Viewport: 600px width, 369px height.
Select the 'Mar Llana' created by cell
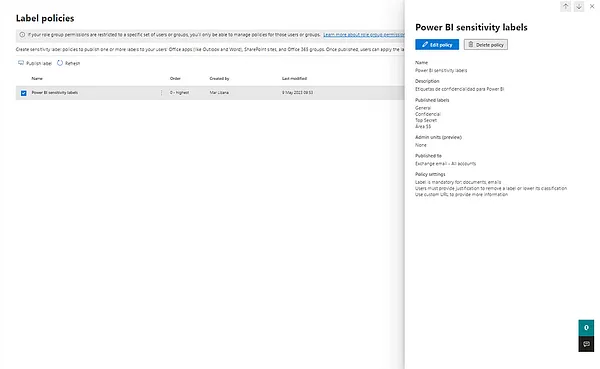[x=219, y=93]
